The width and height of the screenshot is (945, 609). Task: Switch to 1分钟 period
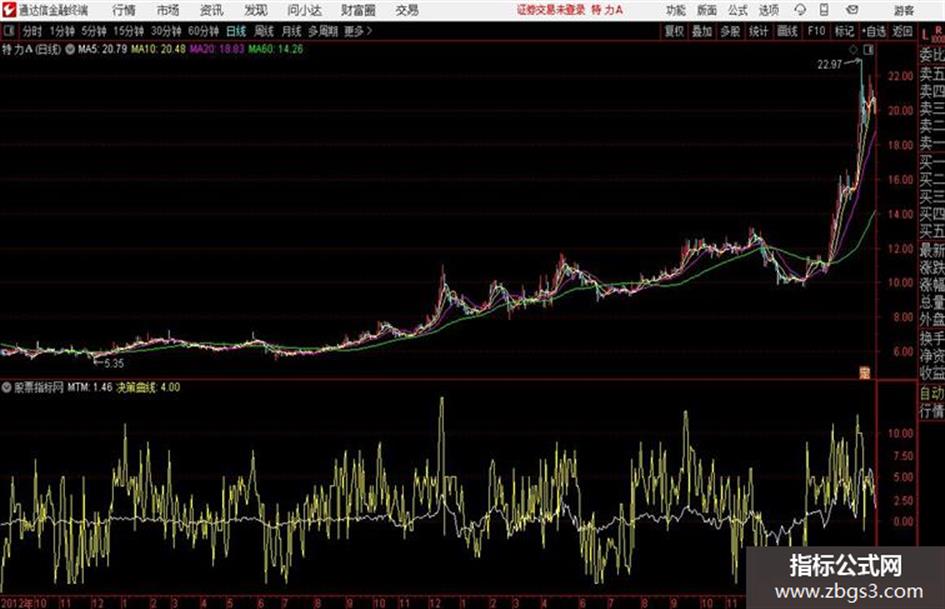click(62, 31)
